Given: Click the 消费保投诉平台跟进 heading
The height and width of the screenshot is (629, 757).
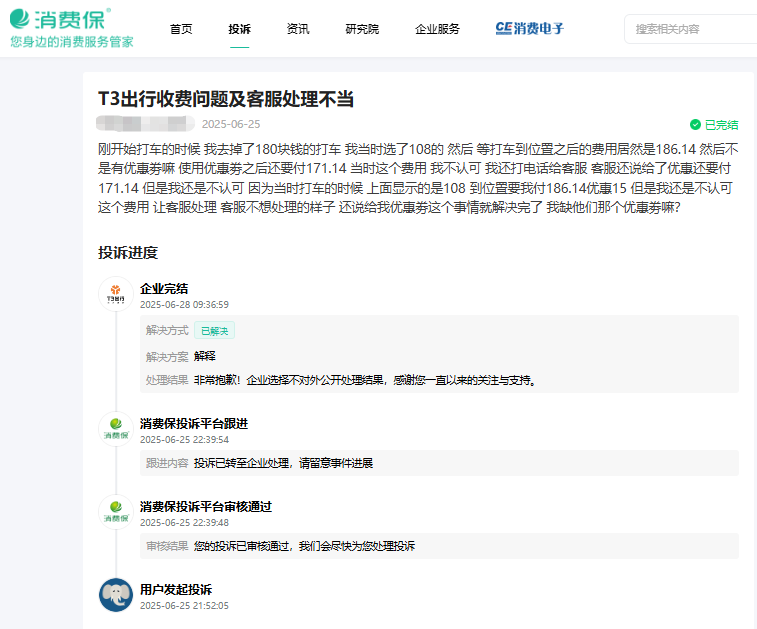Looking at the screenshot, I should tap(194, 423).
